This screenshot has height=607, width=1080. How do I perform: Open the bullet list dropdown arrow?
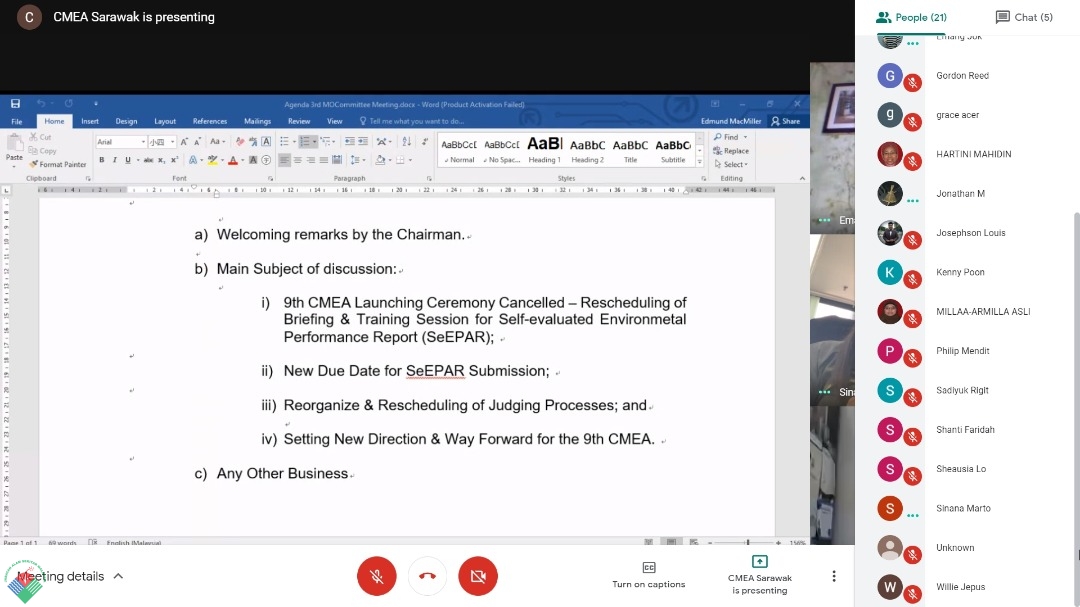point(294,142)
